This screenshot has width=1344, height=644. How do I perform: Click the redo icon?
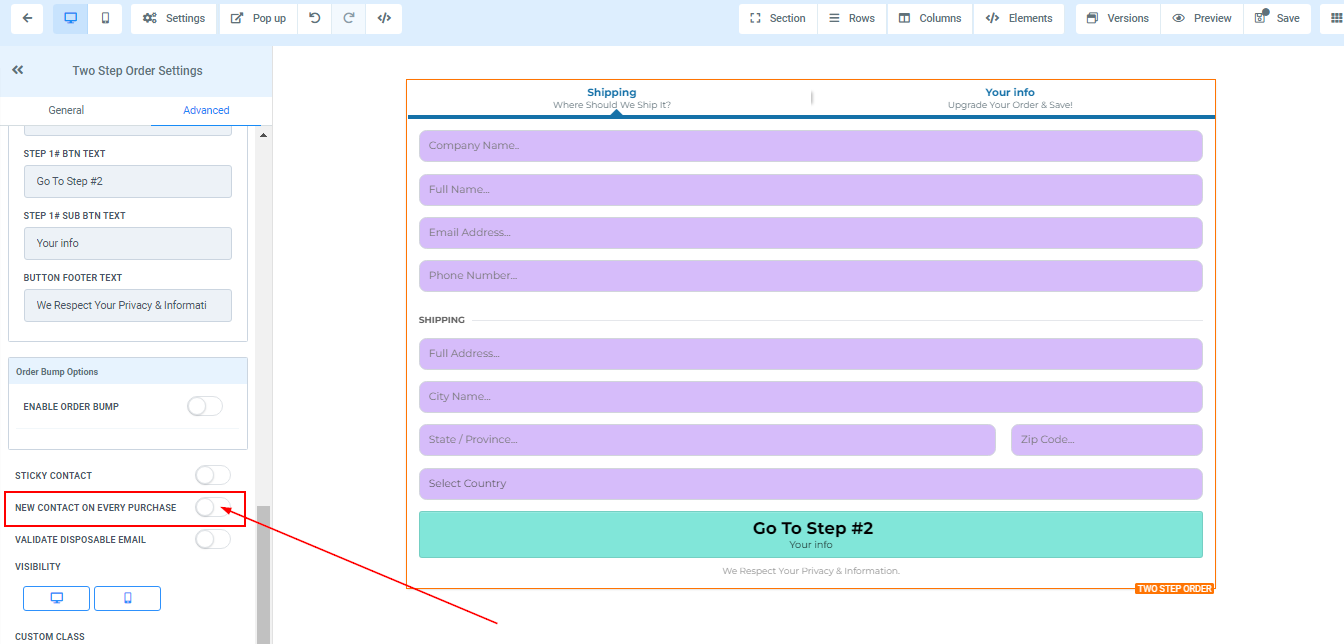pos(349,18)
